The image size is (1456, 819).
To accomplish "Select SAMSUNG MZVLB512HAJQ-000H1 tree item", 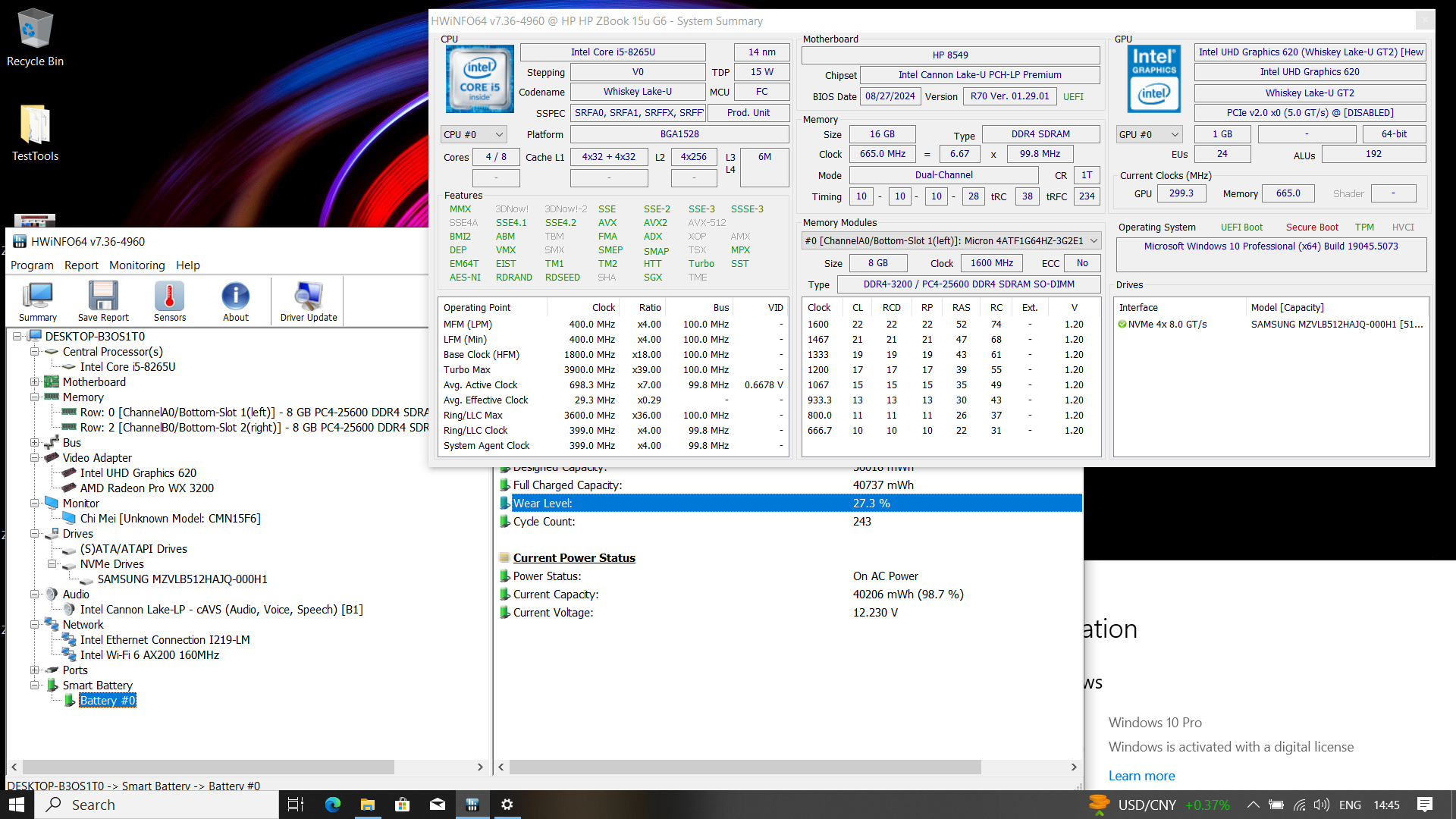I will click(x=183, y=579).
